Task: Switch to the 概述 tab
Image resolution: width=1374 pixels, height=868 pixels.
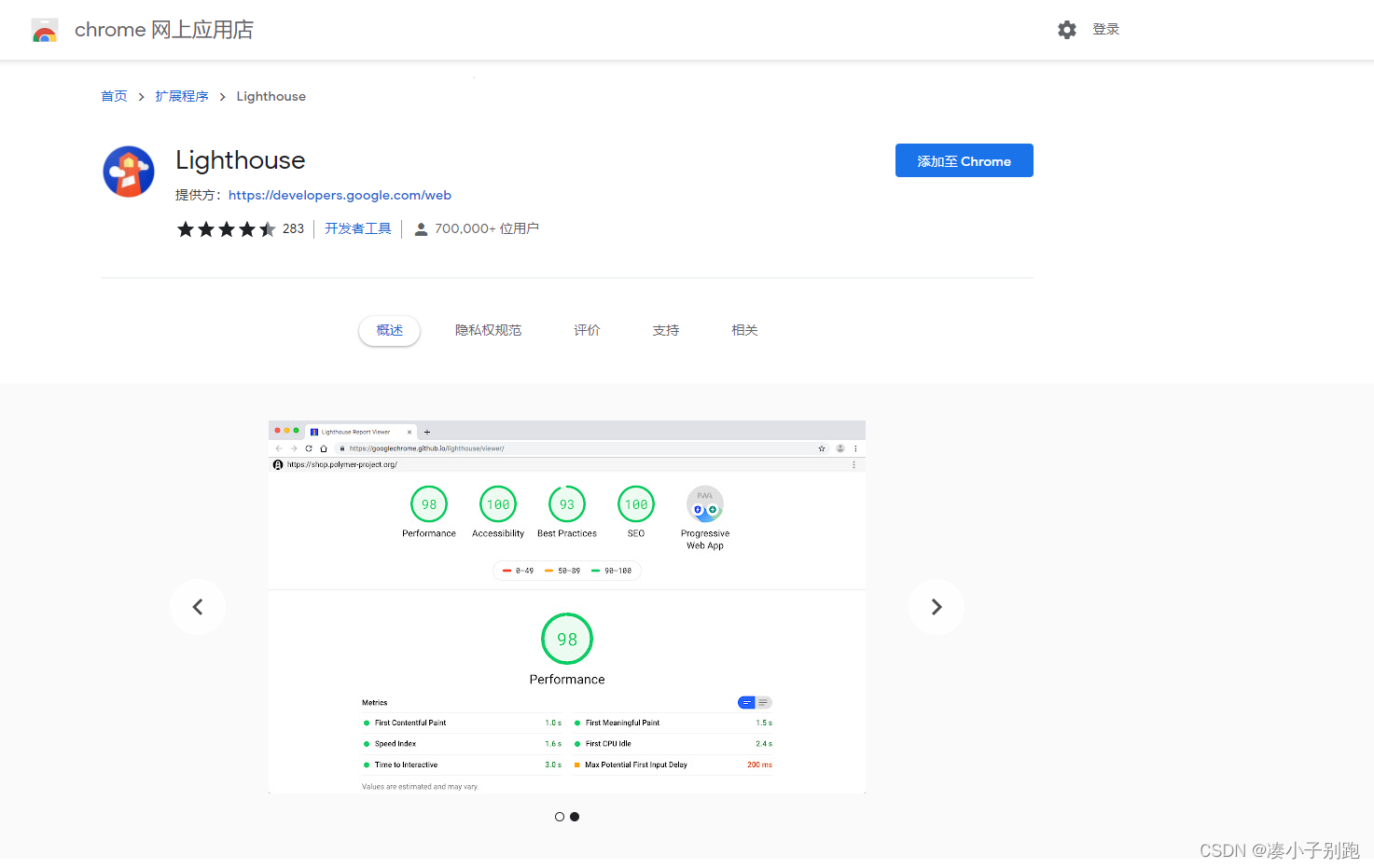Action: [389, 329]
